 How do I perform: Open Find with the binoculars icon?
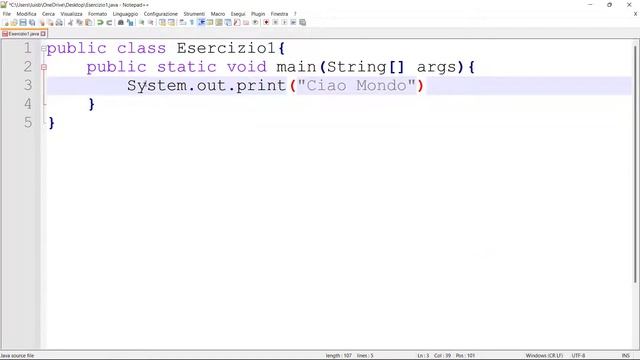(121, 22)
